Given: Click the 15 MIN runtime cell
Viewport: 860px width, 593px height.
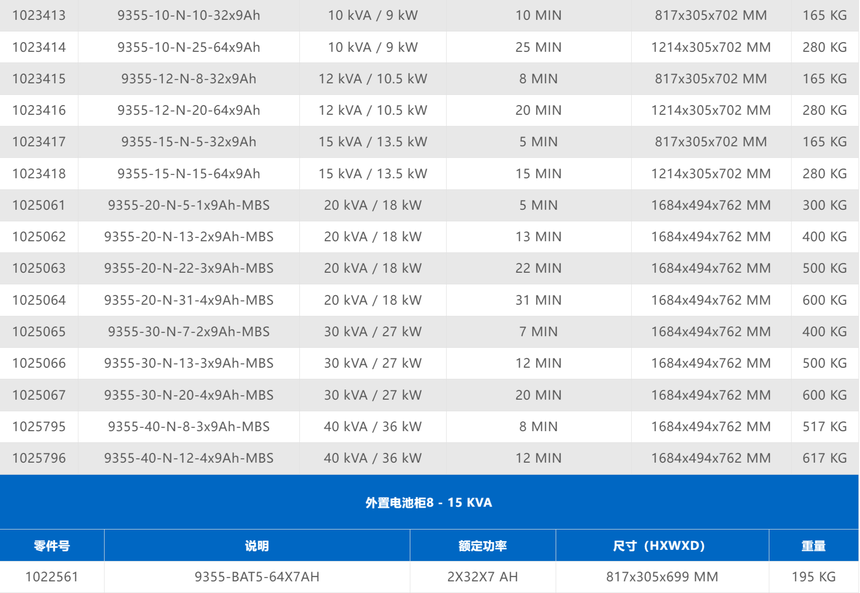Looking at the screenshot, I should point(539,173).
